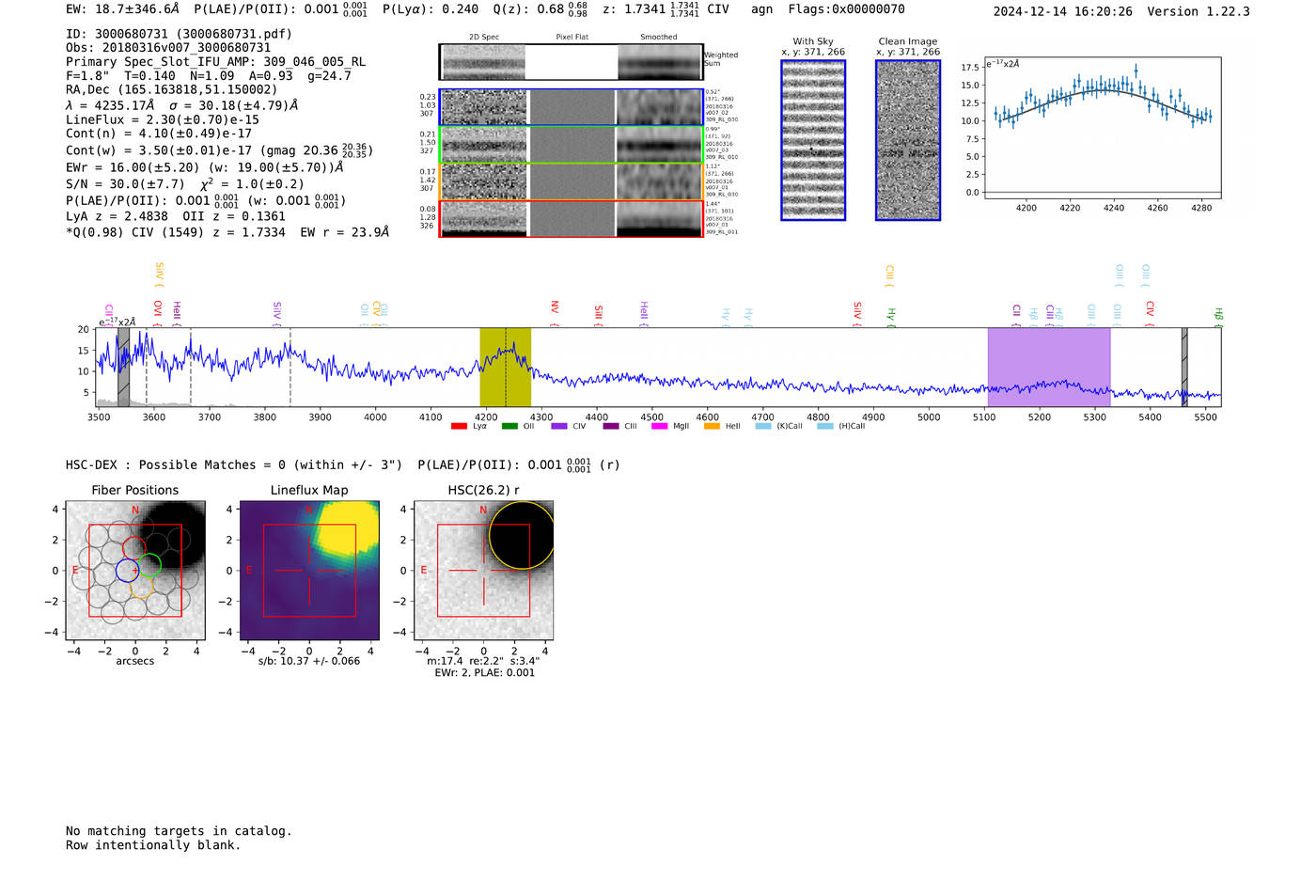Select the 'Flags:0x00000070' text
This screenshot has width=1316, height=896.
pyautogui.click(x=847, y=9)
